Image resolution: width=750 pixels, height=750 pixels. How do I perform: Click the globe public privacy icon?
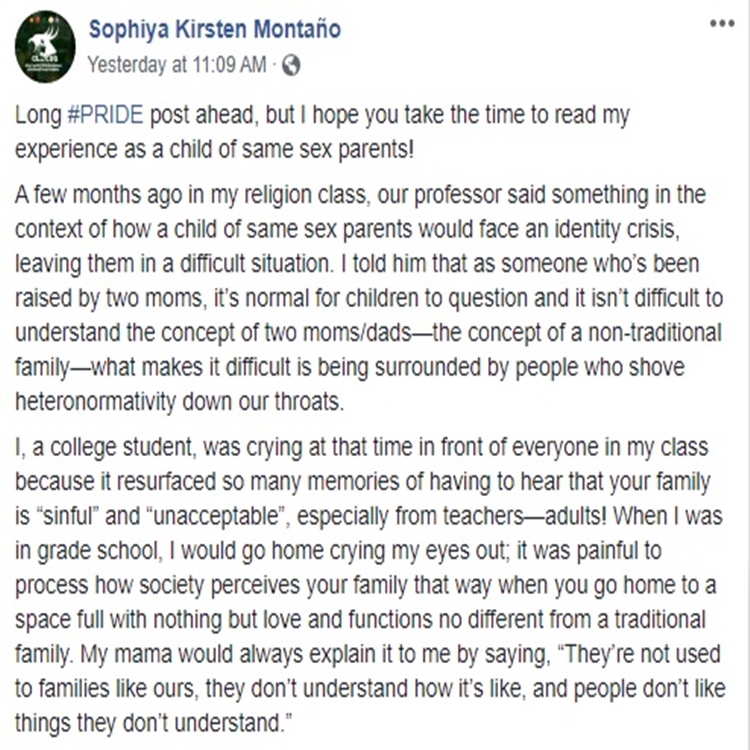click(291, 65)
